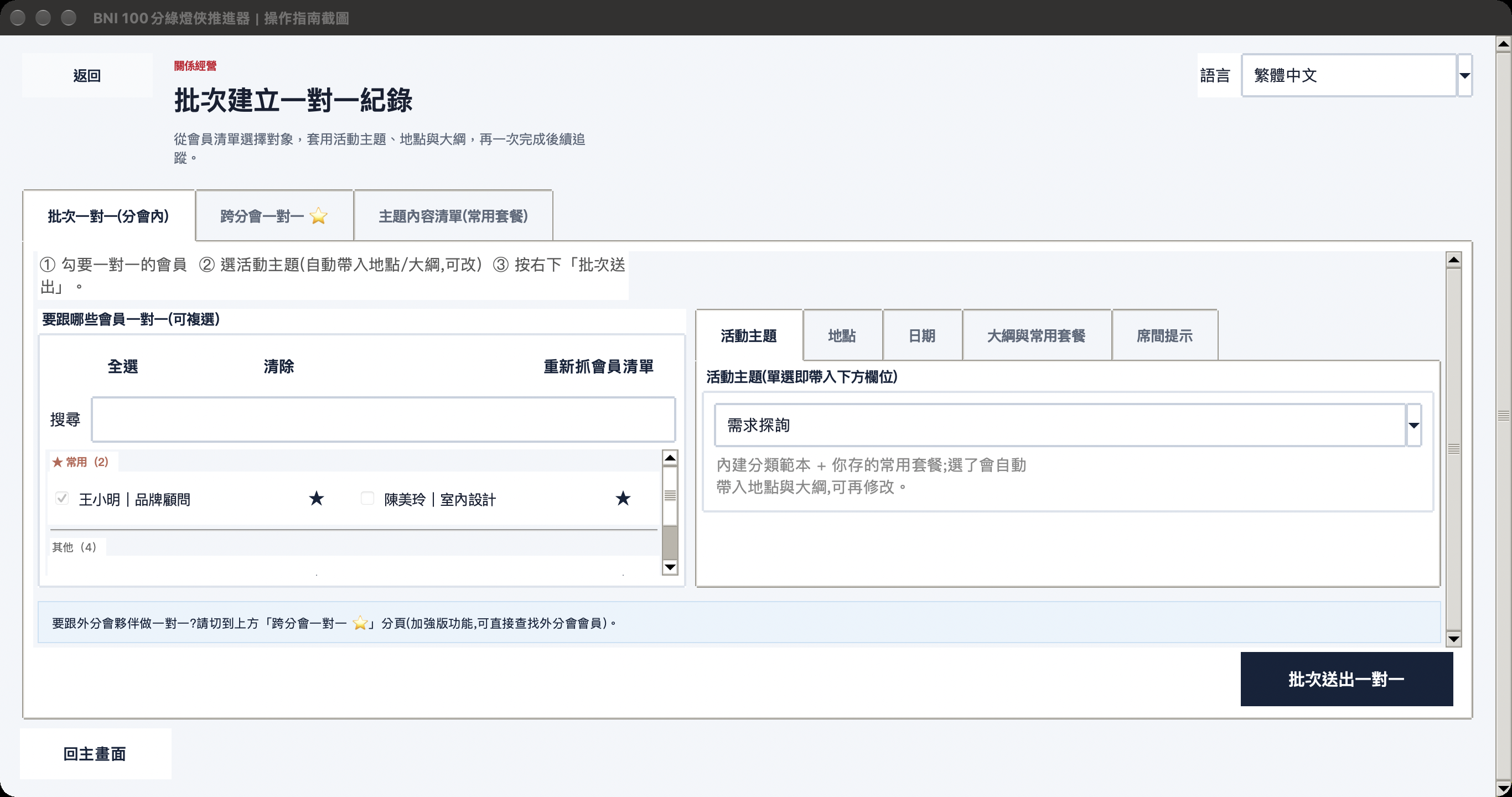
Task: Click page scrollbar down arrow at window edge
Action: point(1503,788)
